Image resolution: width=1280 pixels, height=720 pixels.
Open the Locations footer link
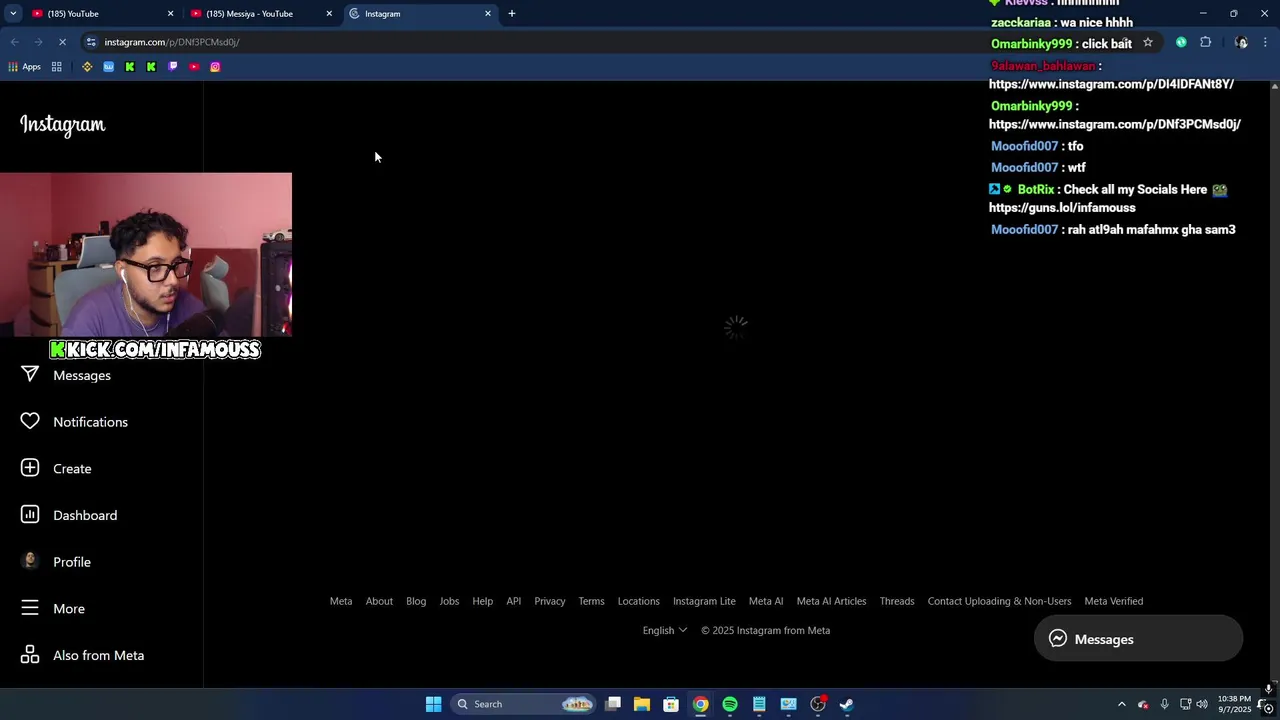point(638,601)
